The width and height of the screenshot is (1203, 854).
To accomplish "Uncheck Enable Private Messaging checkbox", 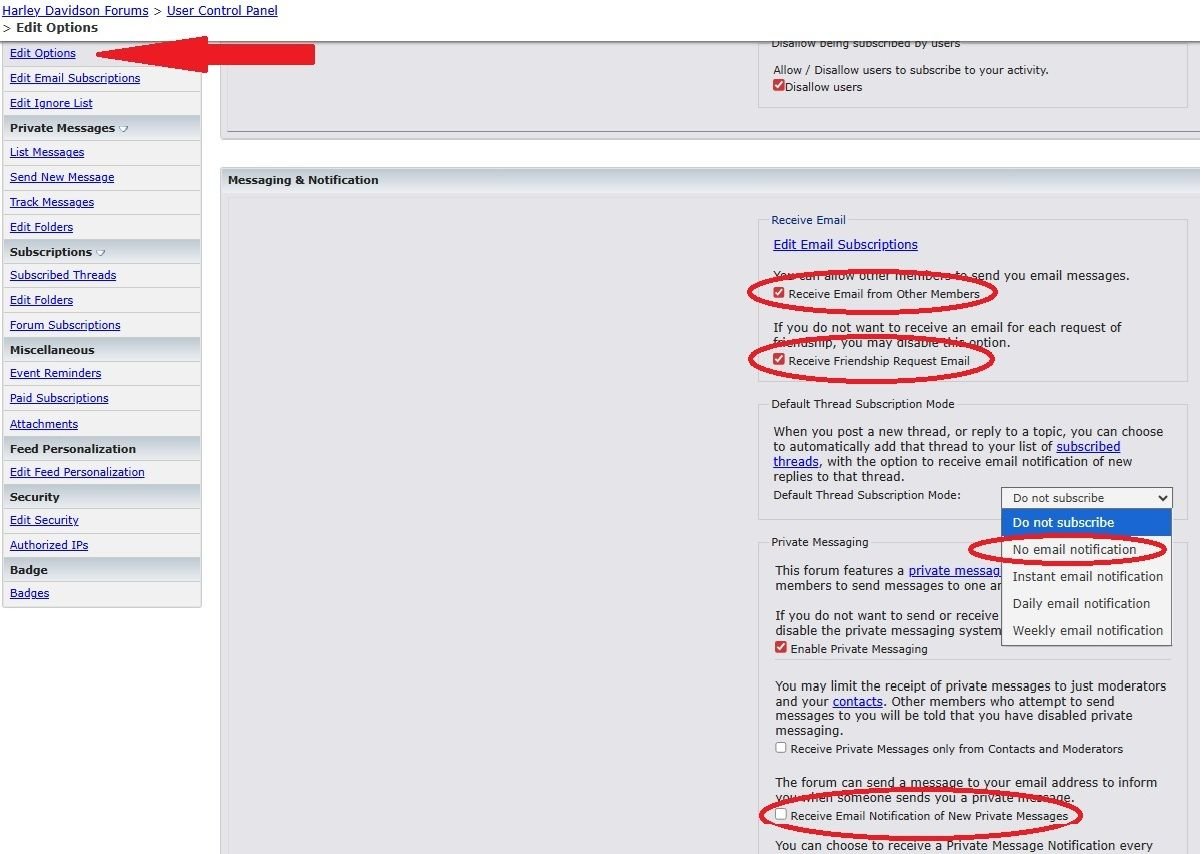I will pos(781,648).
